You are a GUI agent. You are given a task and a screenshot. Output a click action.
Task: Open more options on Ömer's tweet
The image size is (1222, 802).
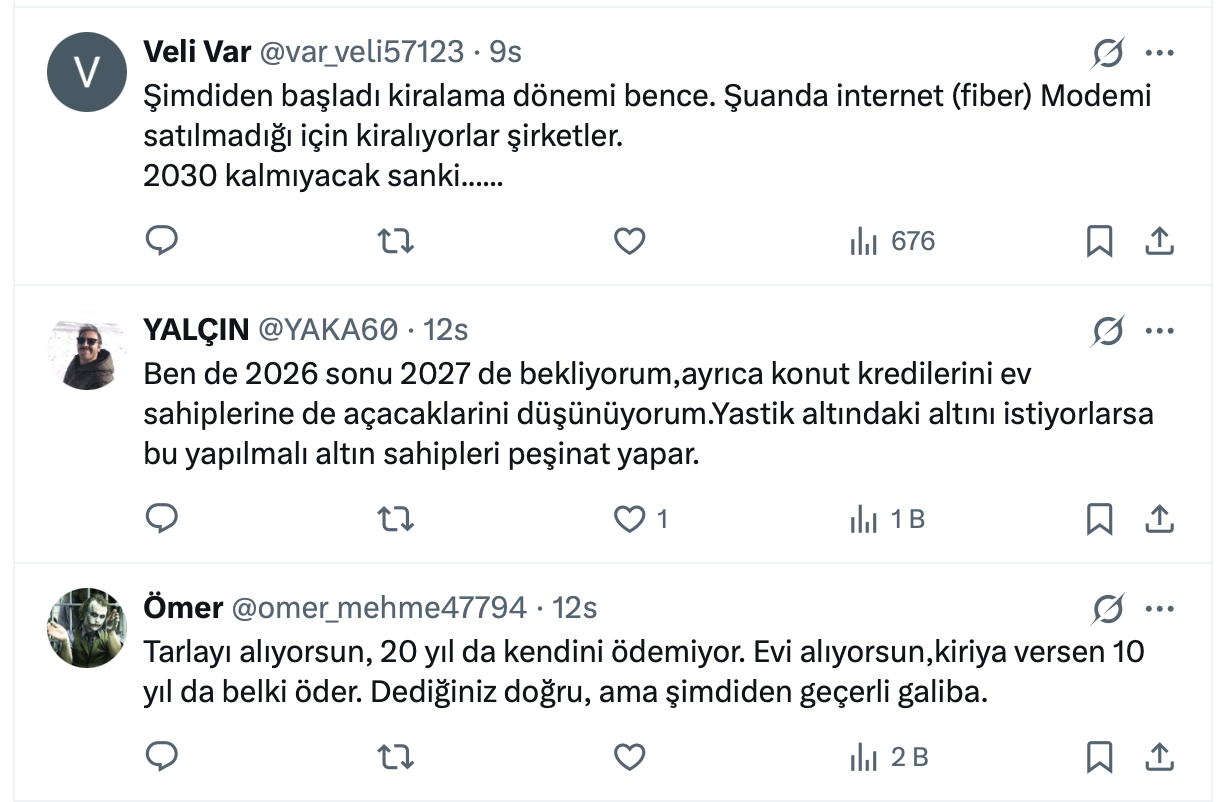(1158, 608)
